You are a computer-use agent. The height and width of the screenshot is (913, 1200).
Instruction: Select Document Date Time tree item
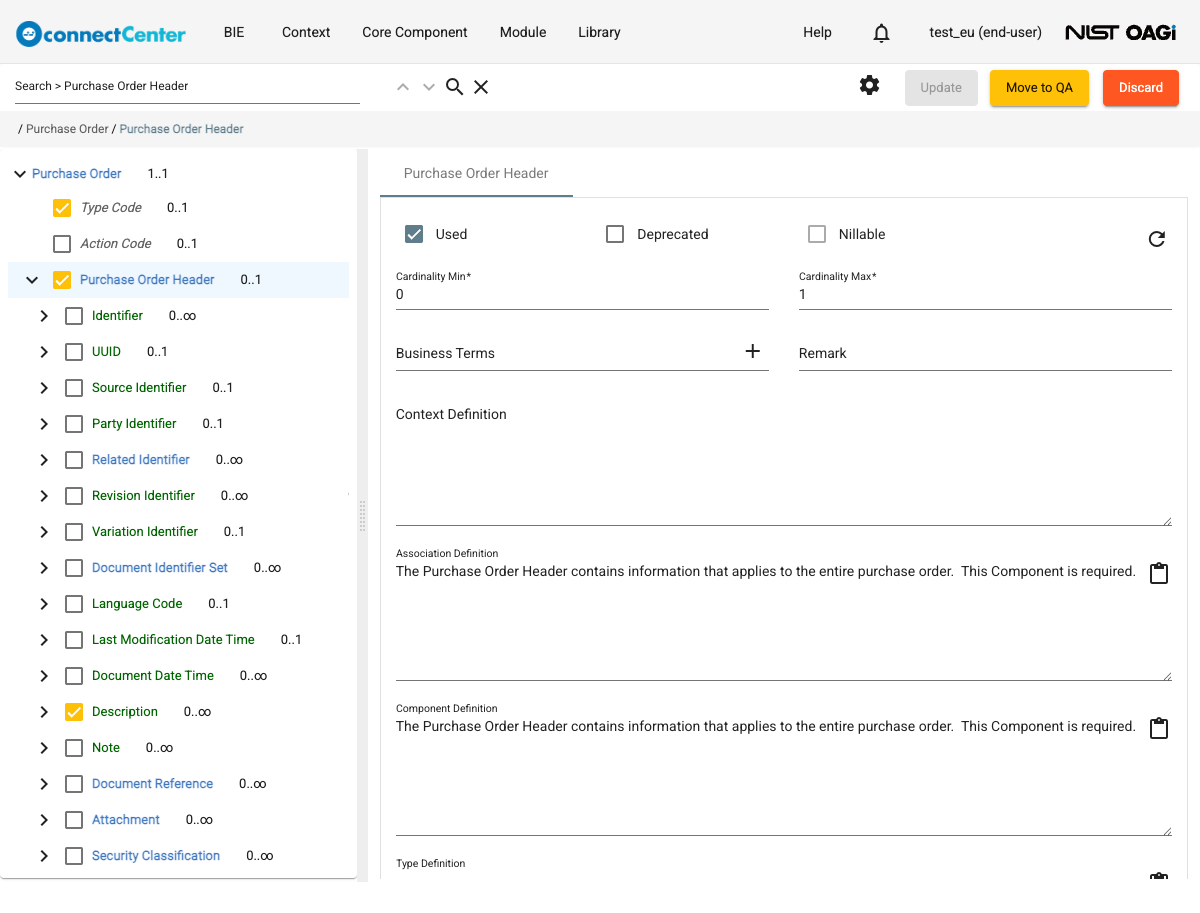click(x=153, y=676)
